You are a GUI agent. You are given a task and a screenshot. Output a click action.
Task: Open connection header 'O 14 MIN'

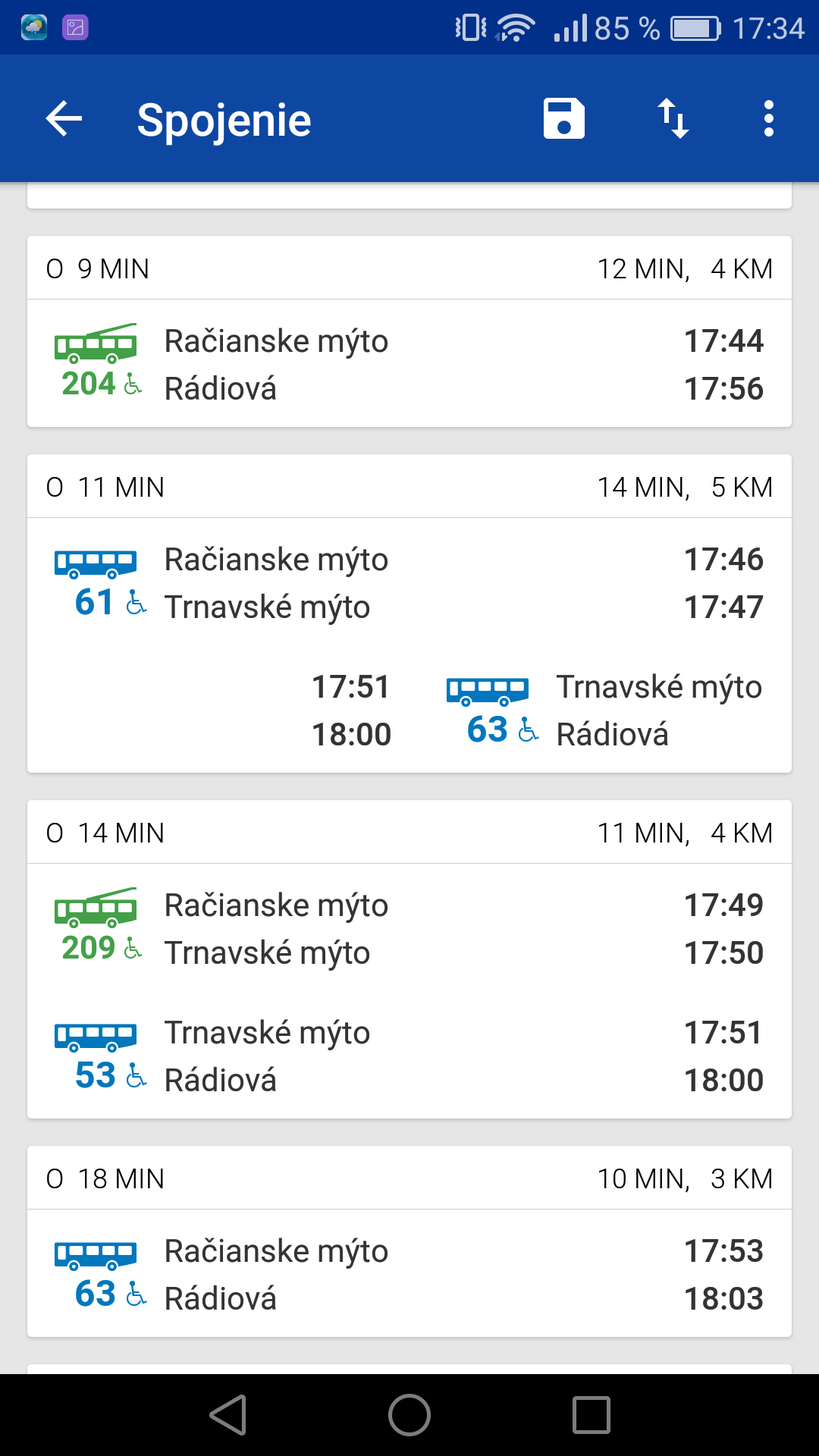[409, 833]
